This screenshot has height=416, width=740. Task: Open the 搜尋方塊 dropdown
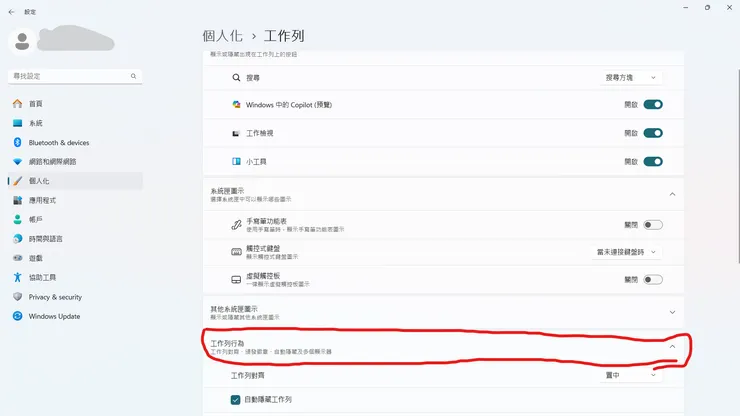coord(631,77)
